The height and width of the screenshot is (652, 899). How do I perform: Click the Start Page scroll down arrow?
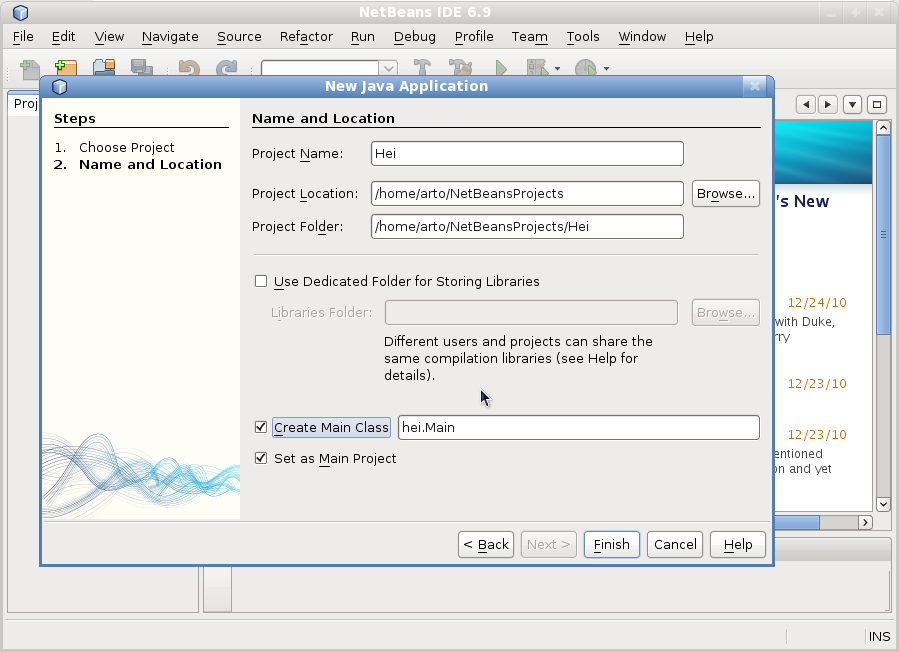click(x=883, y=505)
